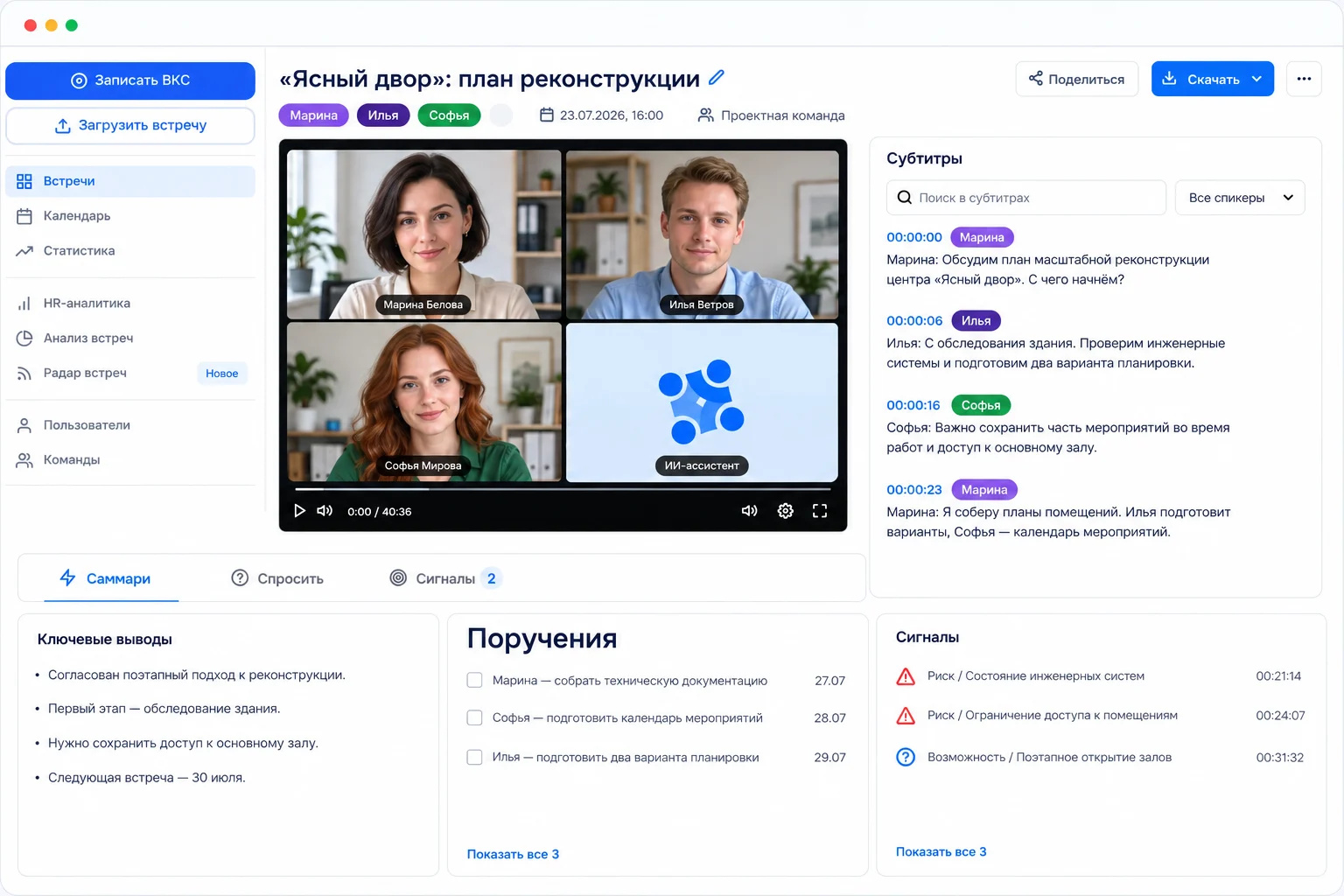Click the ИИ-ассистент video tile
1344x896 pixels.
(702, 402)
